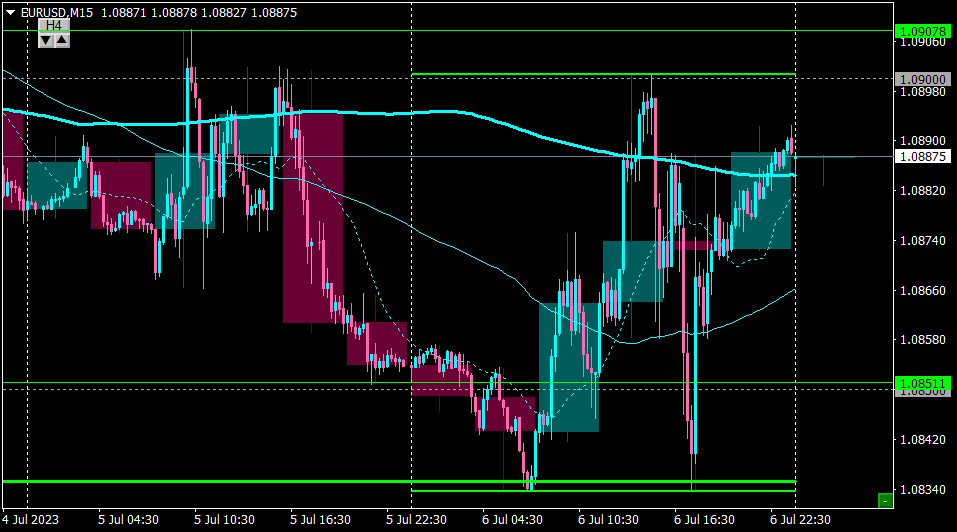This screenshot has width=957, height=532.
Task: Click the 1.08660 price scale value
Action: click(x=923, y=290)
